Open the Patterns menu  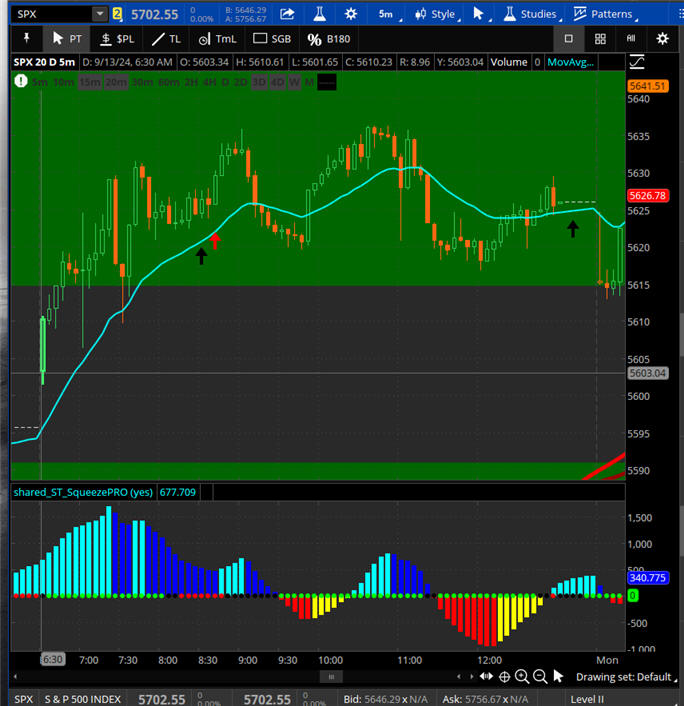(603, 14)
